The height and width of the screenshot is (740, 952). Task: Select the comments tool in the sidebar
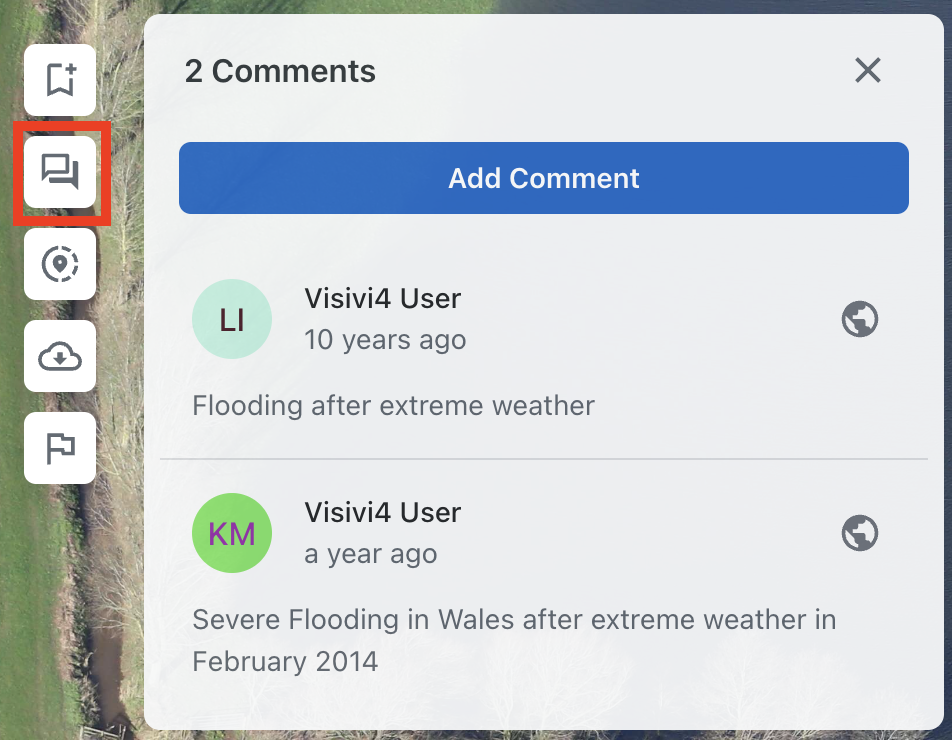[x=60, y=172]
